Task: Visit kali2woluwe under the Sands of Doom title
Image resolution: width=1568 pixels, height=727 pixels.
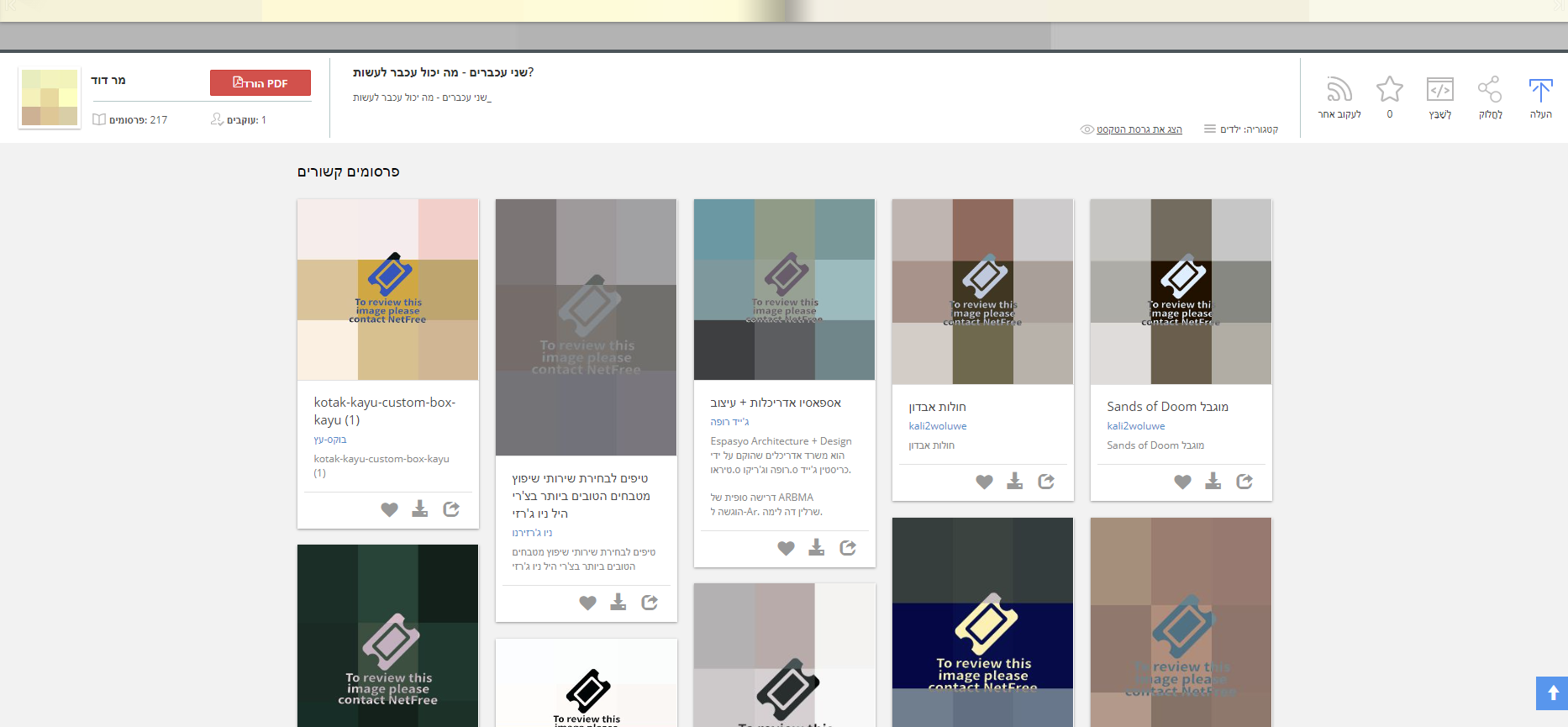Action: (x=1136, y=426)
